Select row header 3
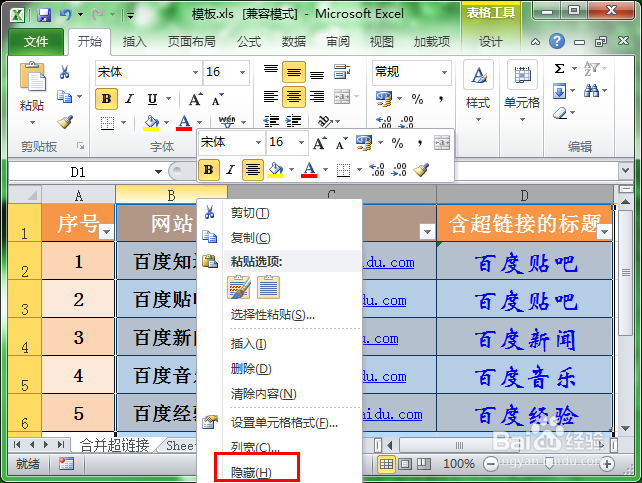This screenshot has height=483, width=642. 25,299
